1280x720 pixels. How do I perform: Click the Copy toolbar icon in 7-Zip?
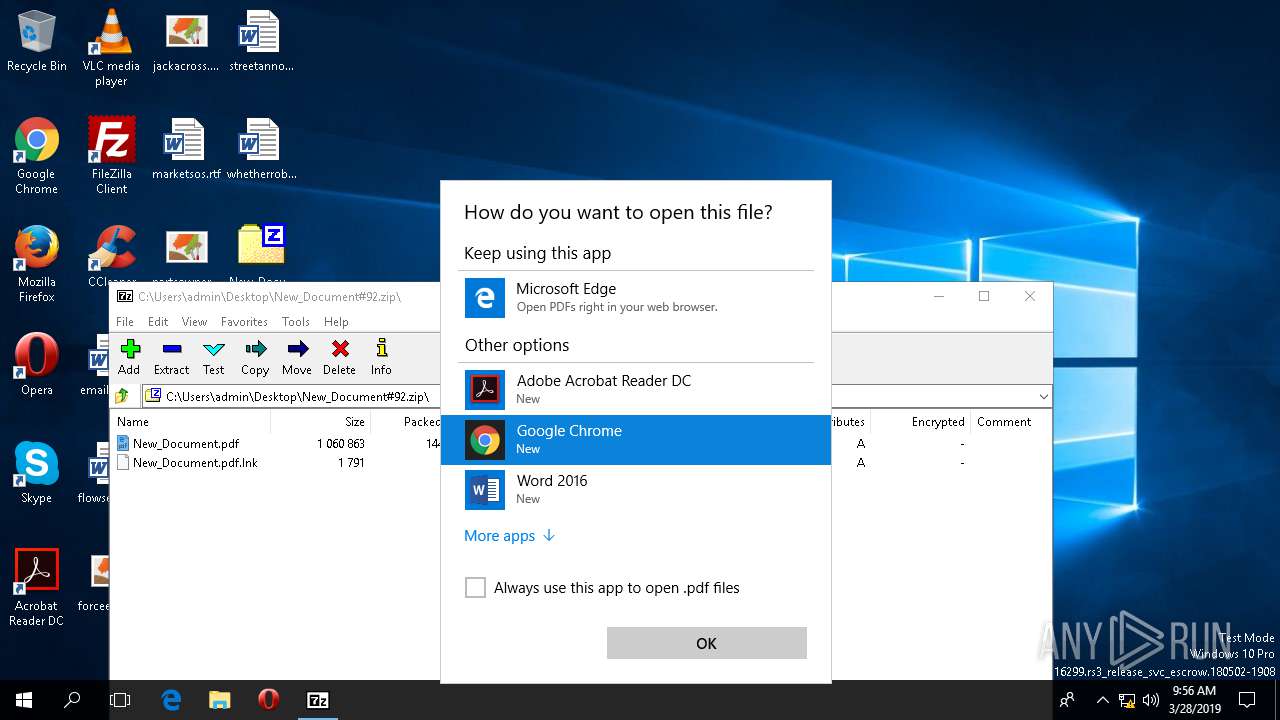[x=255, y=356]
